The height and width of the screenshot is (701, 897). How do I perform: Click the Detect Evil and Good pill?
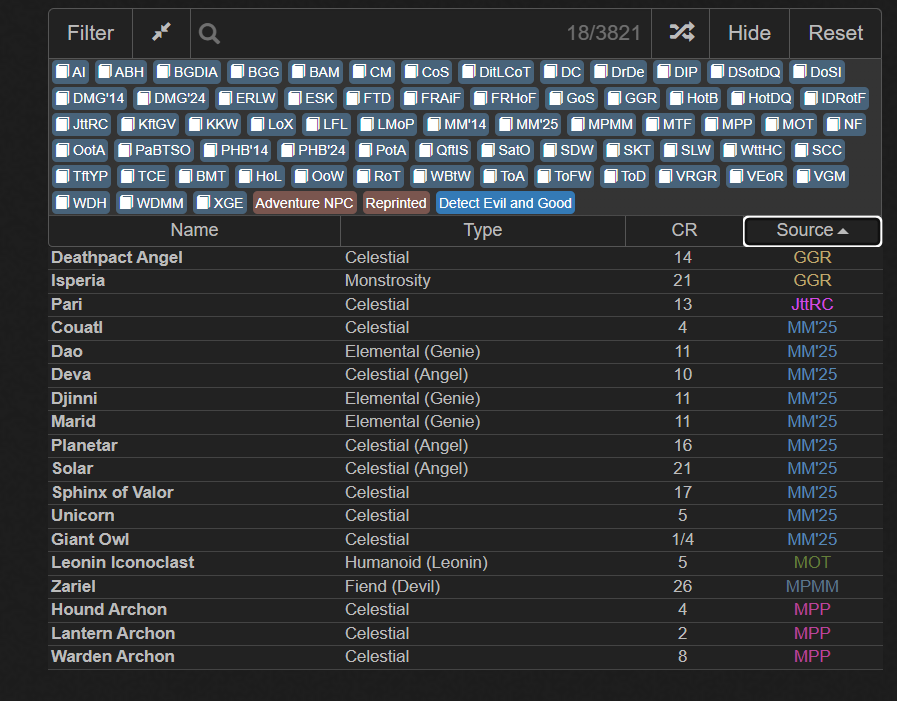click(x=505, y=203)
